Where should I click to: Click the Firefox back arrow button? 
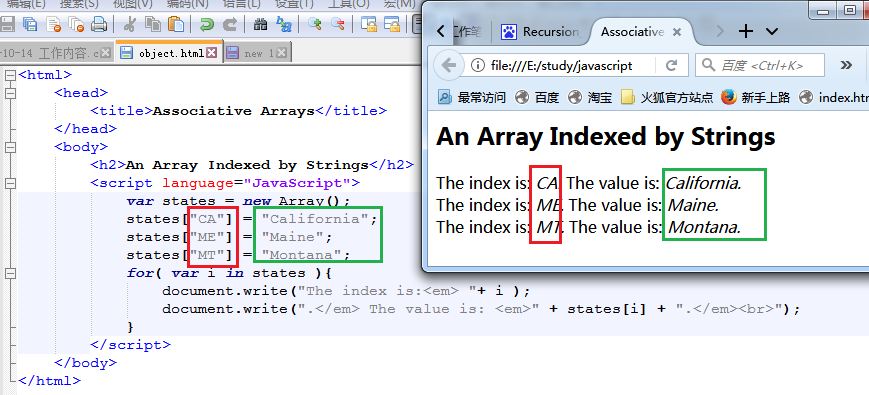pyautogui.click(x=448, y=65)
